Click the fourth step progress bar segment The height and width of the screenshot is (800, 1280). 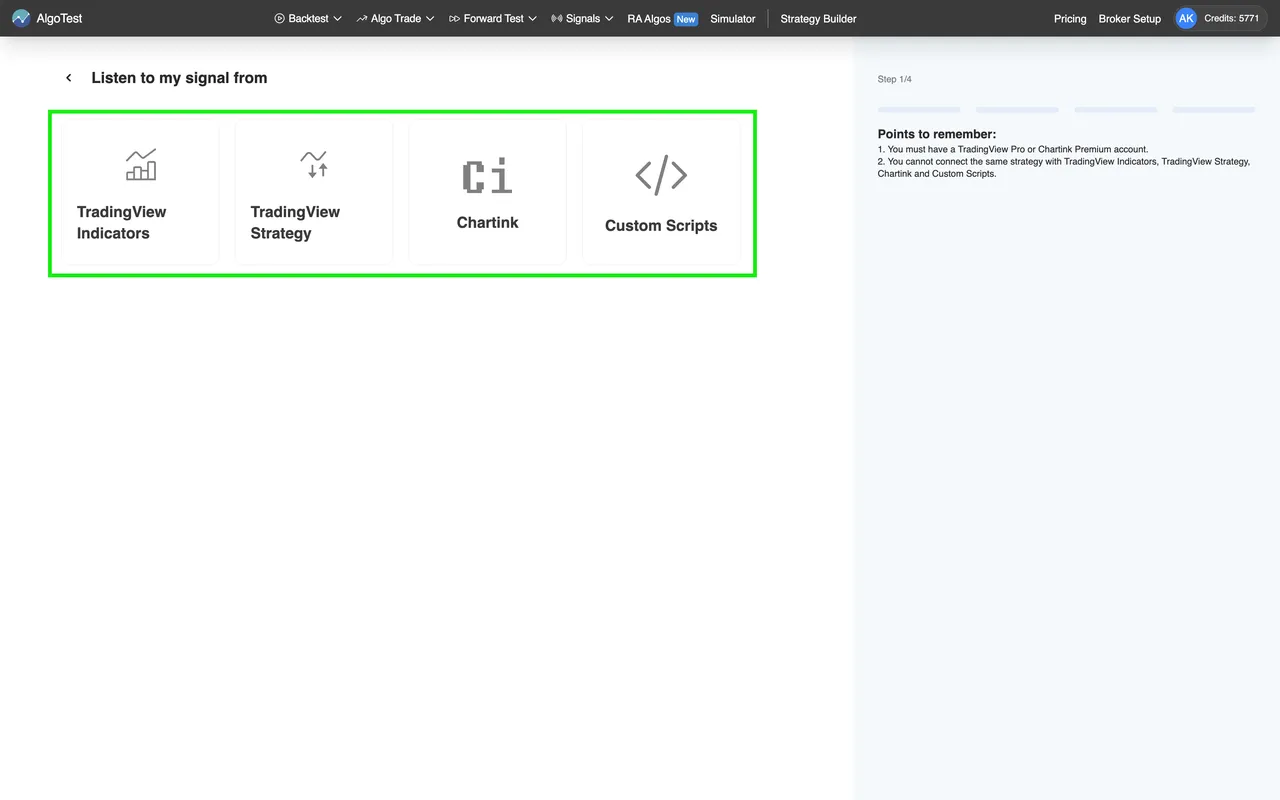[1214, 109]
